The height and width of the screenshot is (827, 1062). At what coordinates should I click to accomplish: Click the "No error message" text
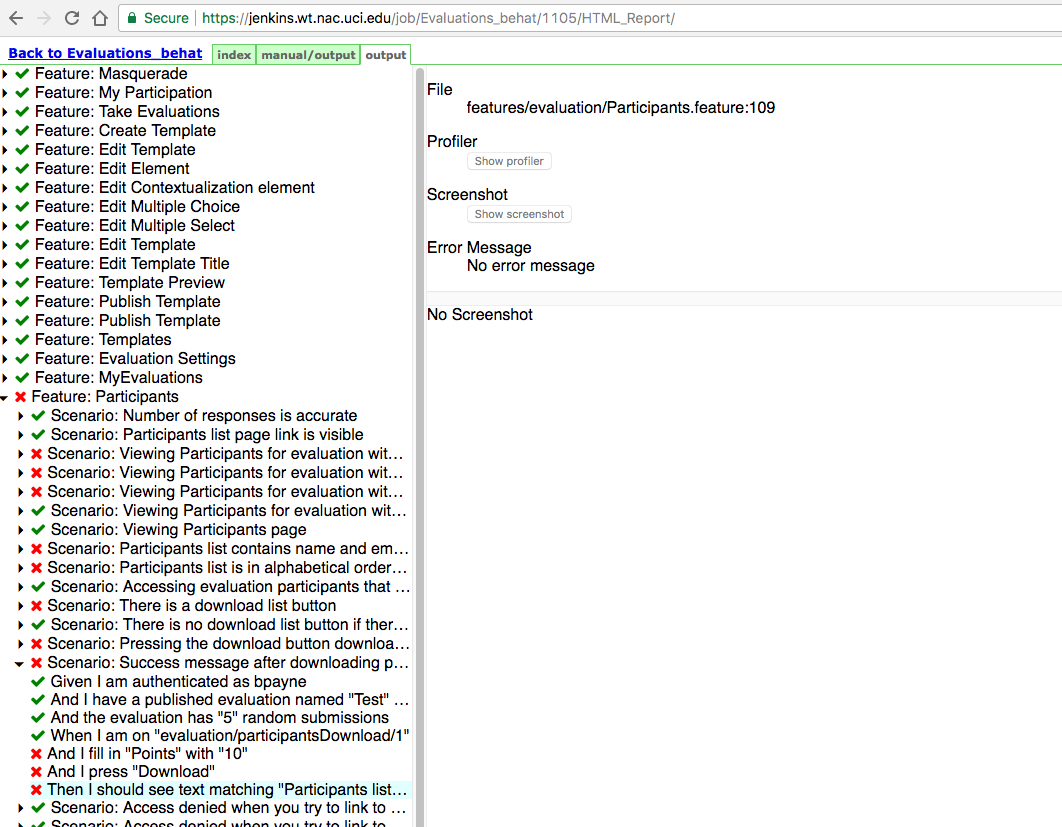[x=530, y=266]
